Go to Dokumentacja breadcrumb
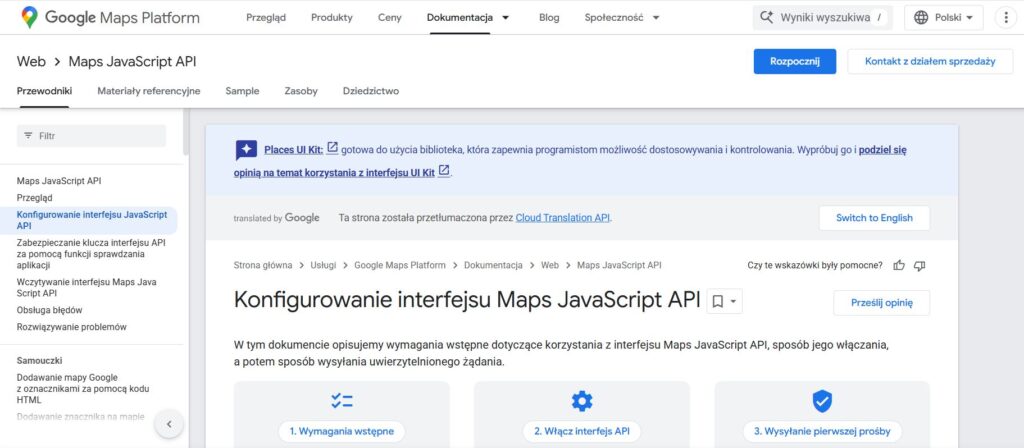The width and height of the screenshot is (1024, 448). [x=493, y=265]
